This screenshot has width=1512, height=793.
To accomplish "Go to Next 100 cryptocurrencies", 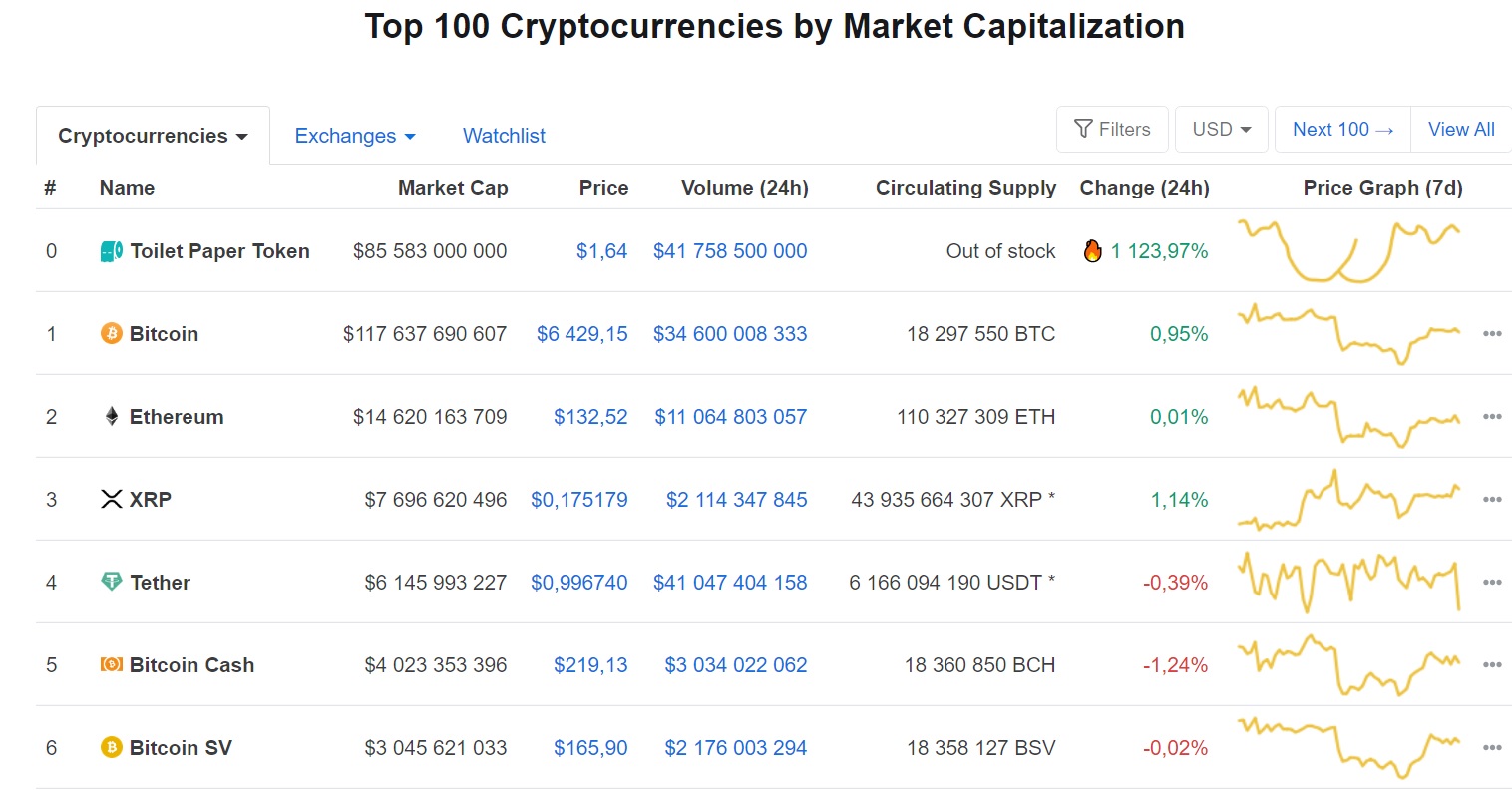I will point(1342,130).
